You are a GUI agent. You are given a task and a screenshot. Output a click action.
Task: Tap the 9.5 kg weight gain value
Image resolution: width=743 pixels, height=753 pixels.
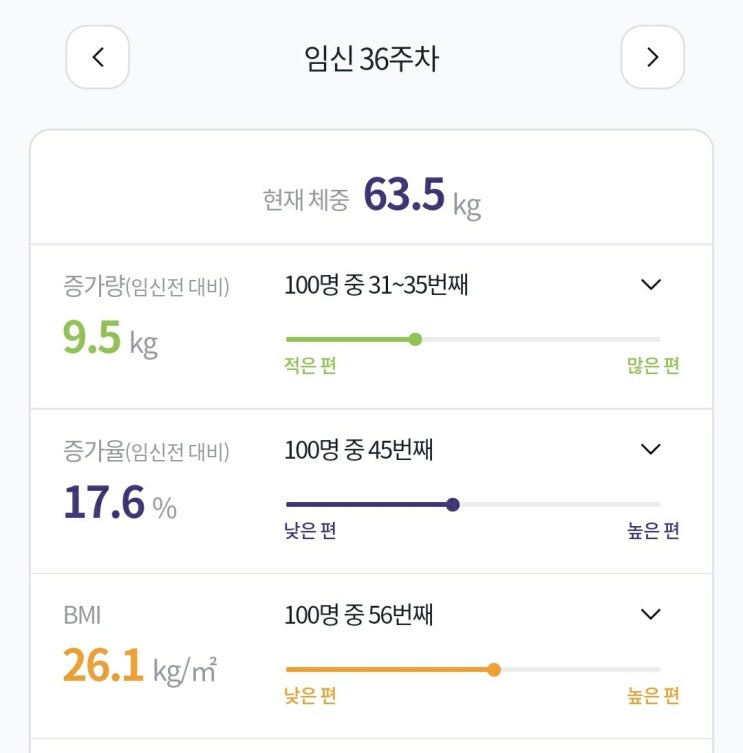(110, 339)
